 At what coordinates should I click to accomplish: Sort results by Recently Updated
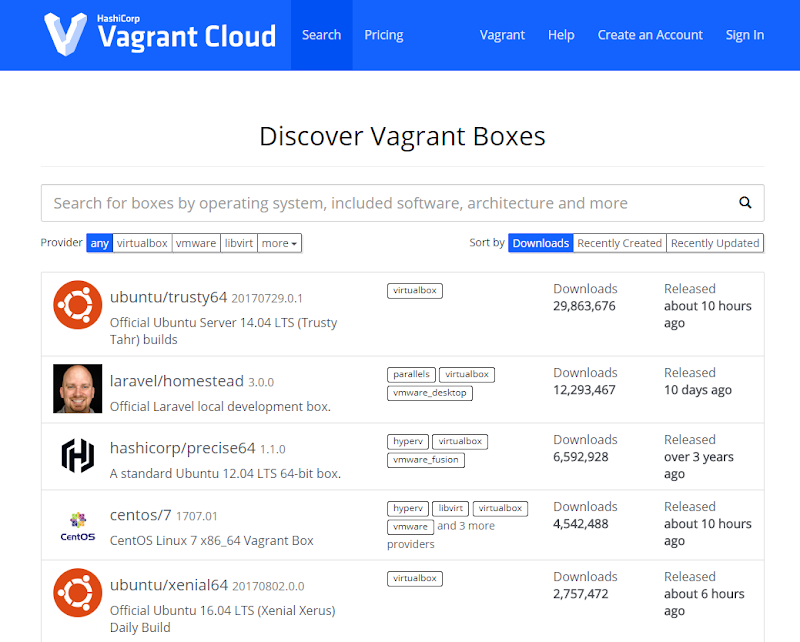[x=715, y=242]
